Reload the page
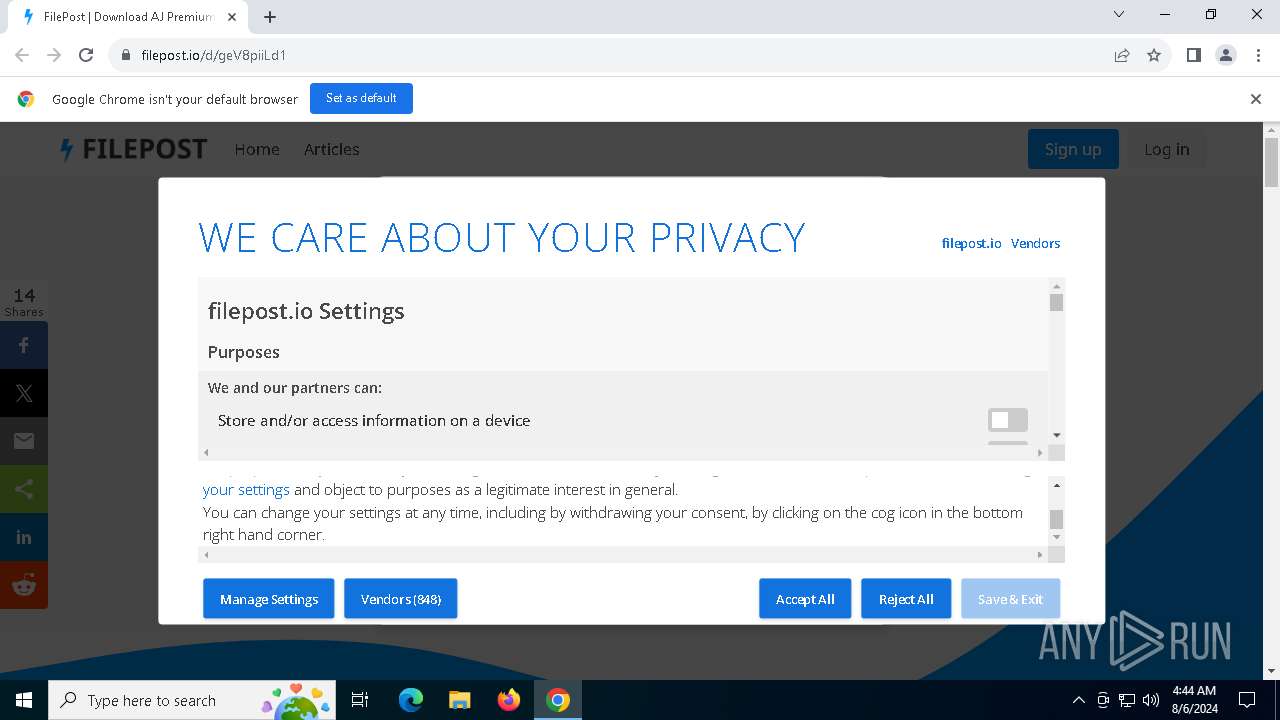This screenshot has width=1280, height=720. 86,55
